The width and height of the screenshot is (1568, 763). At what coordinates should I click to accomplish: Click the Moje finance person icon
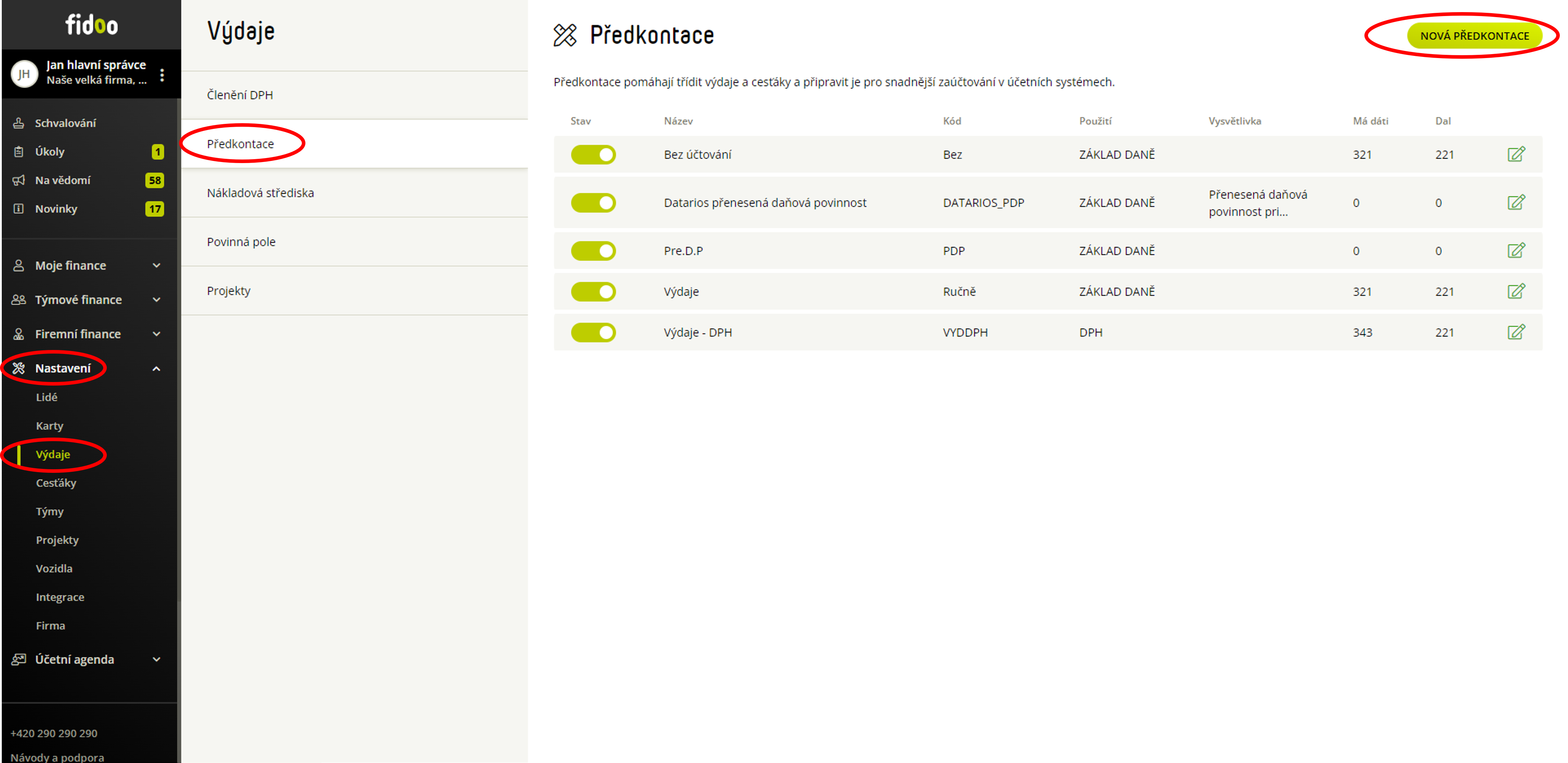pyautogui.click(x=19, y=266)
